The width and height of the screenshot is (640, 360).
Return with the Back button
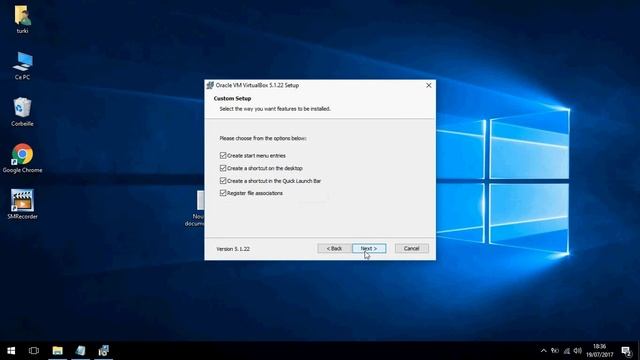coord(334,248)
